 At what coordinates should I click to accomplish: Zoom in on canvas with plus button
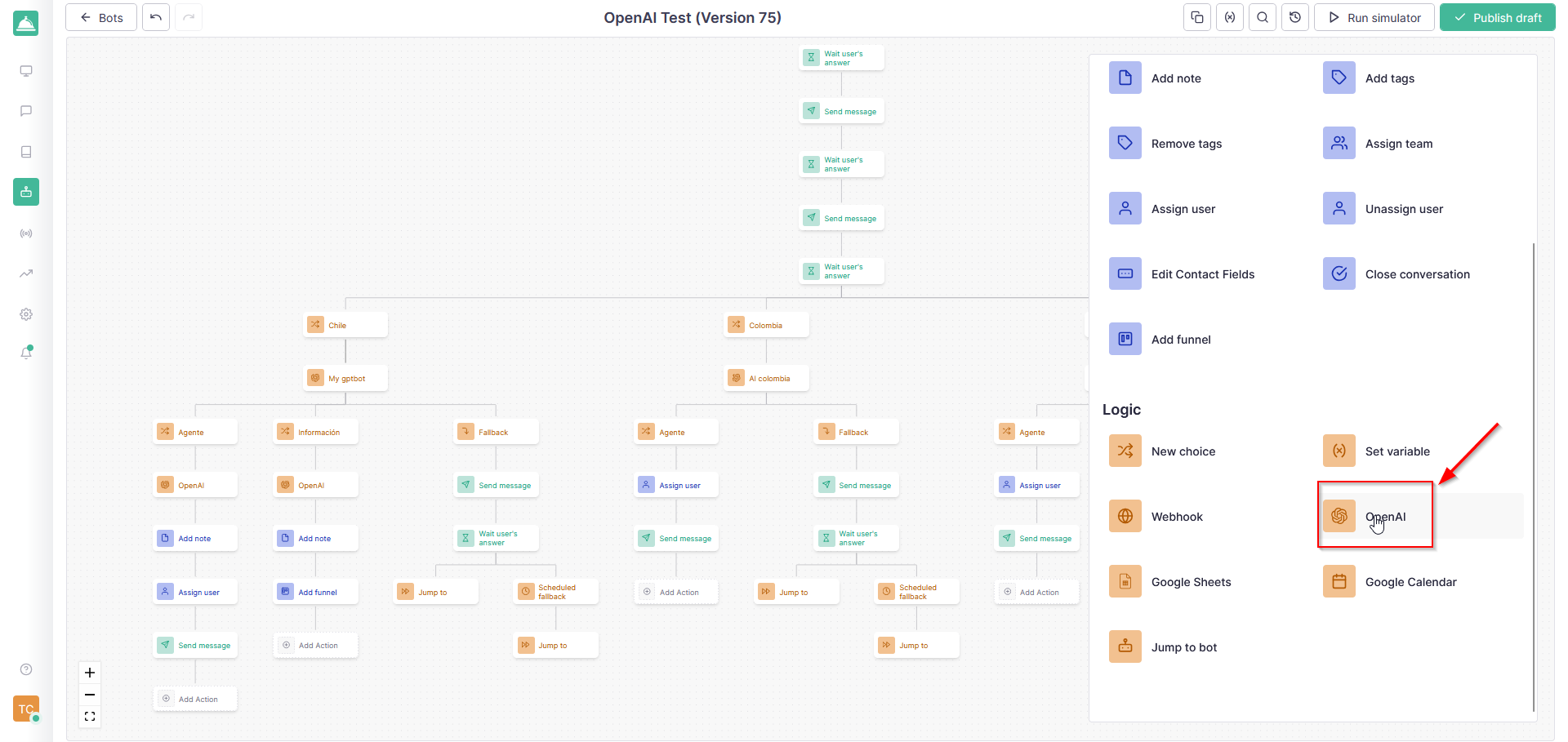(90, 673)
